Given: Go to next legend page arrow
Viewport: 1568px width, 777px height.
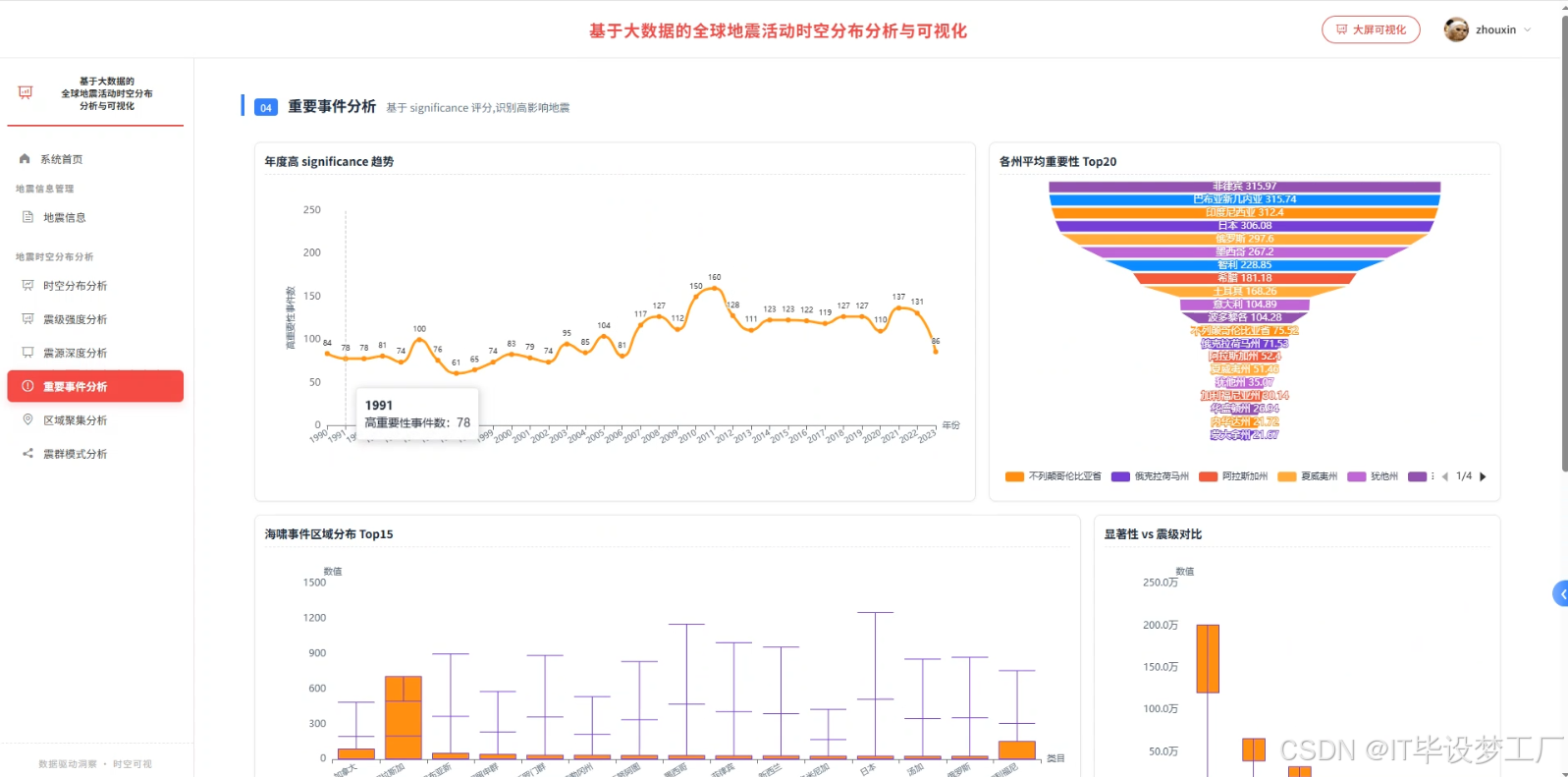Looking at the screenshot, I should click(1483, 476).
